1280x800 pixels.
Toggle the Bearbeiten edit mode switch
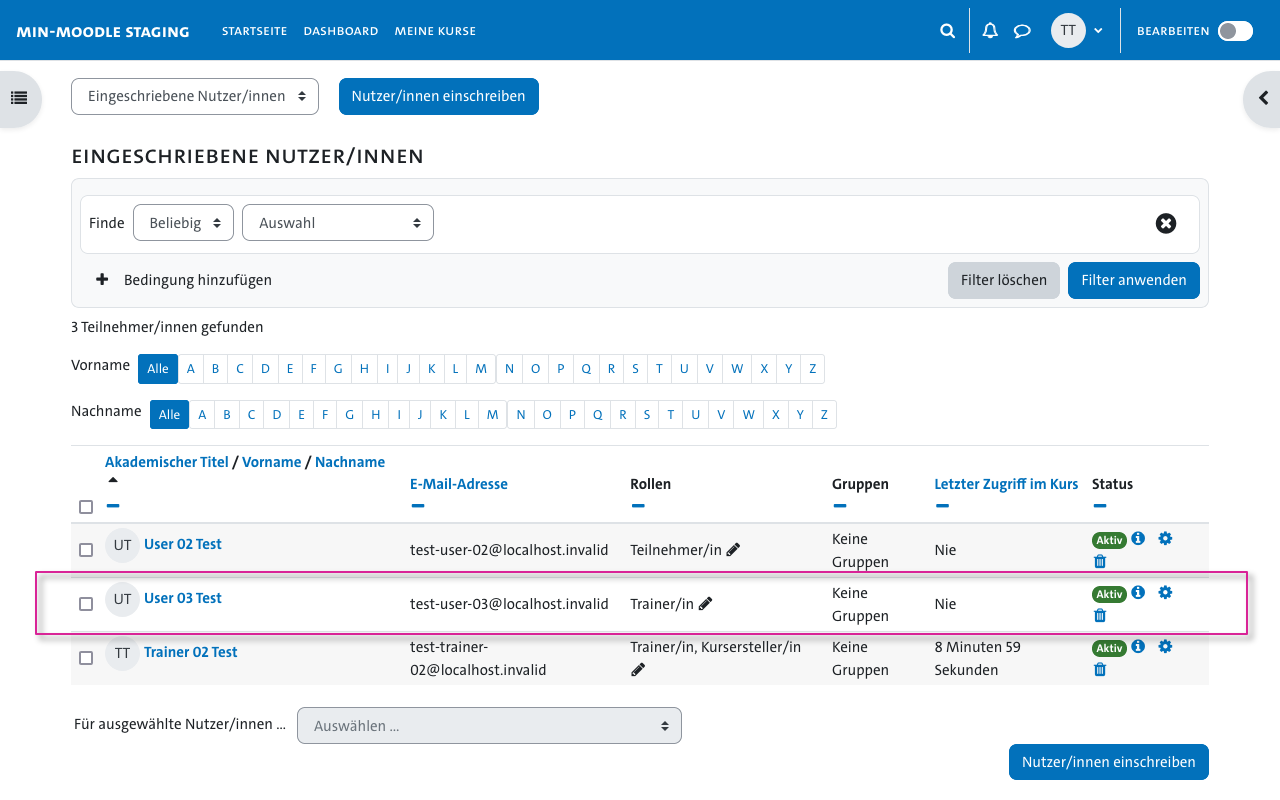pyautogui.click(x=1235, y=31)
